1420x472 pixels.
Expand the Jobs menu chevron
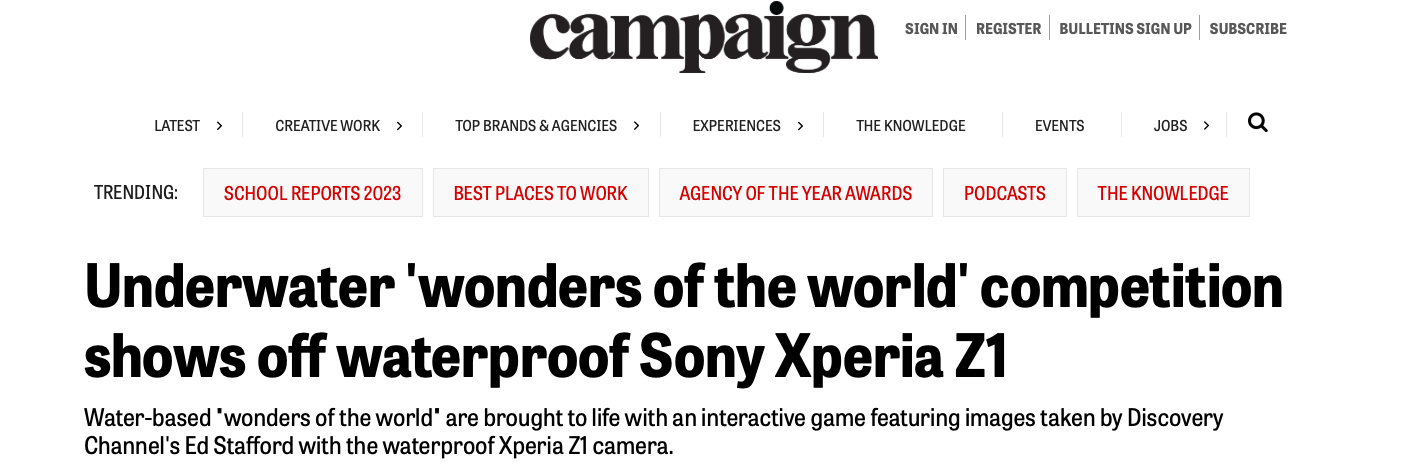click(x=1206, y=126)
